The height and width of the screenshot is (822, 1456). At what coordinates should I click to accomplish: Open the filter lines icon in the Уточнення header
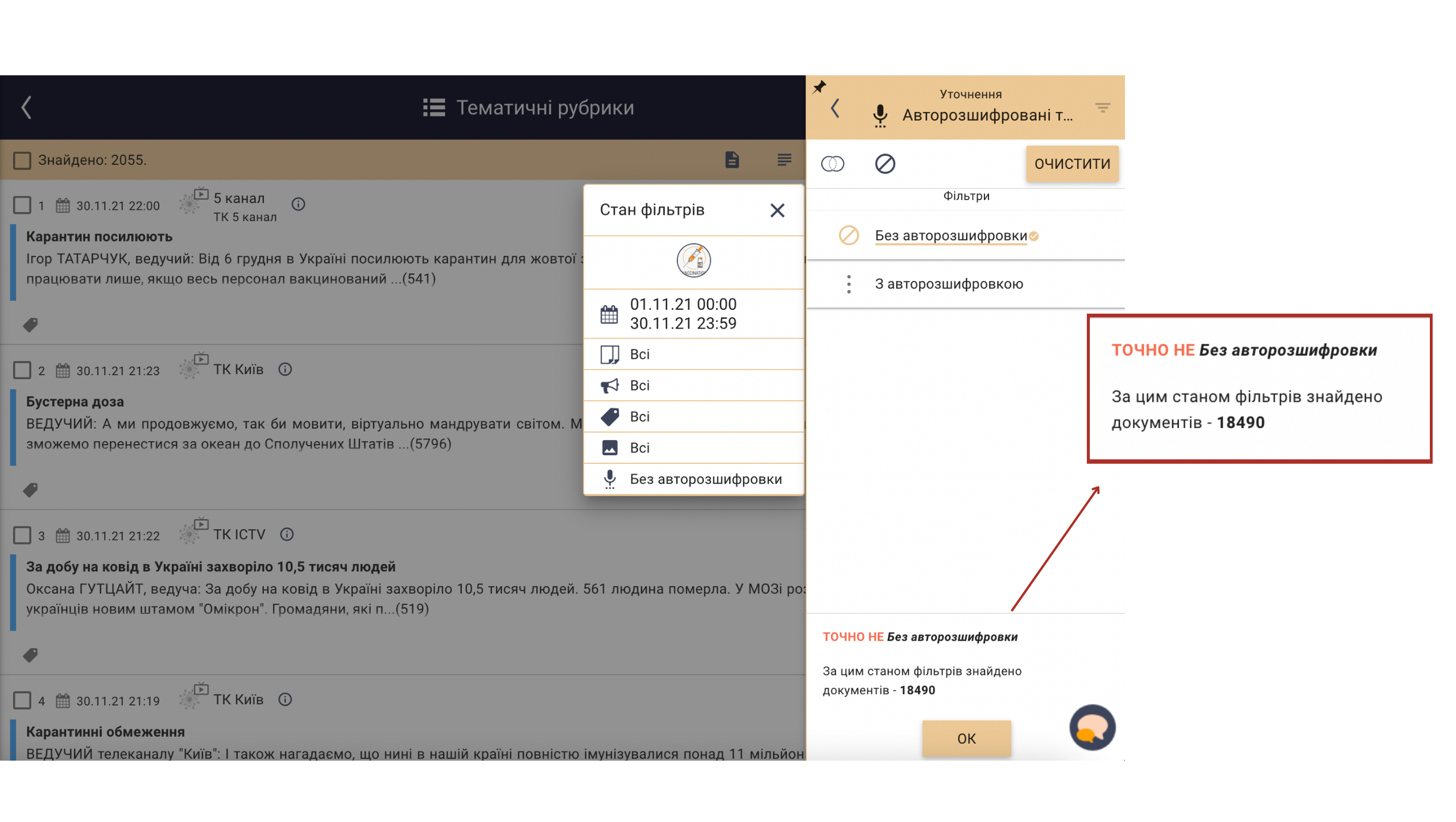(1103, 107)
